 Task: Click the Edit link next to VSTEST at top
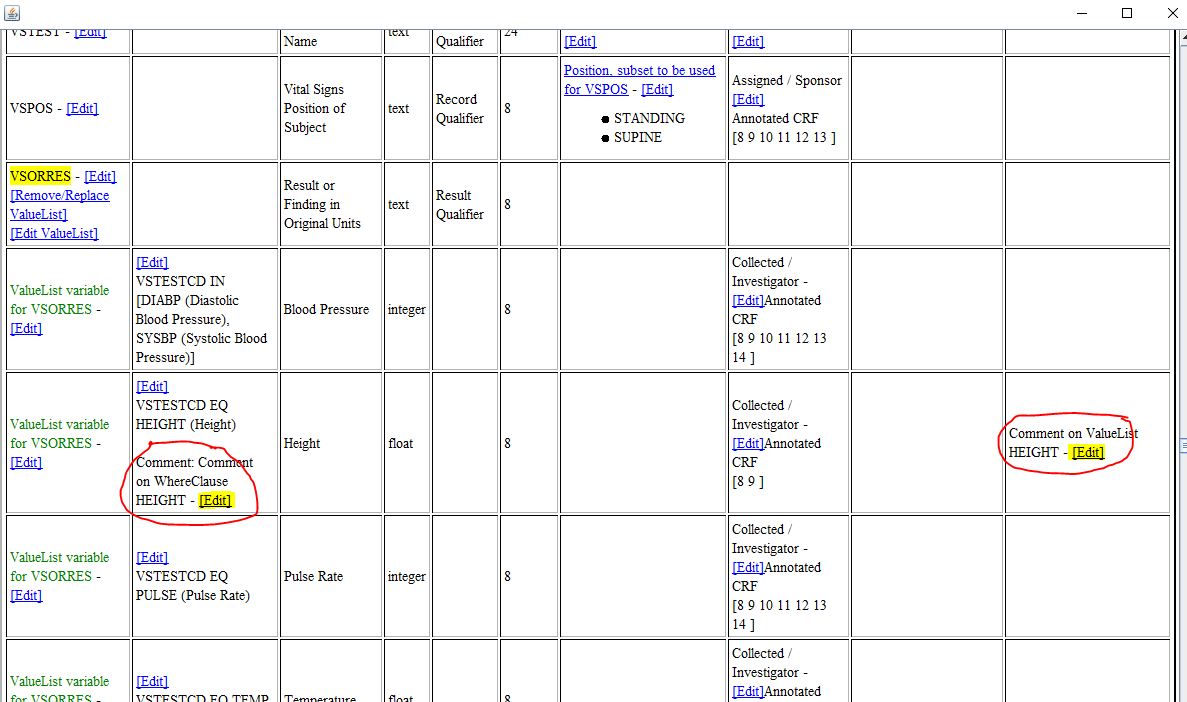90,33
